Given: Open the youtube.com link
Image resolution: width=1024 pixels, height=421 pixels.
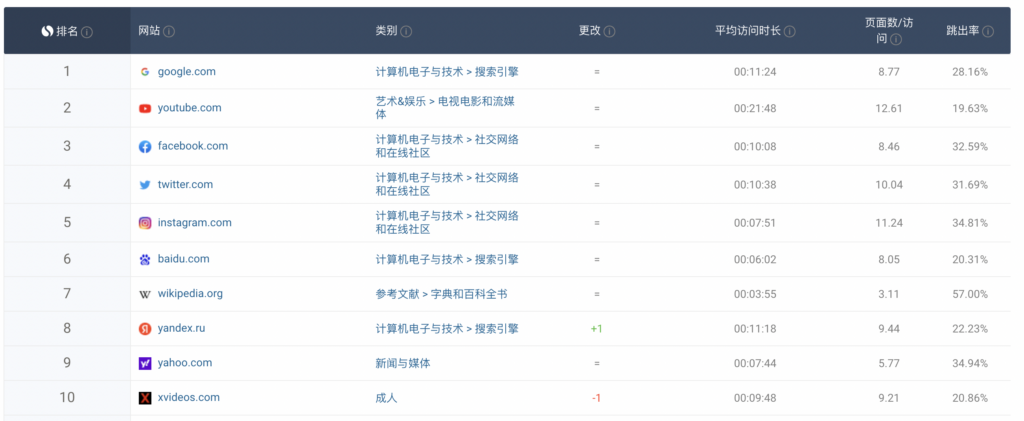Looking at the screenshot, I should click(189, 108).
